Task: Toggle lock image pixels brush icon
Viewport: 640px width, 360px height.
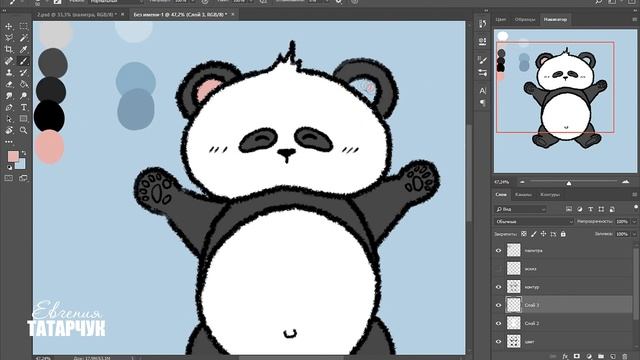Action: [x=533, y=234]
